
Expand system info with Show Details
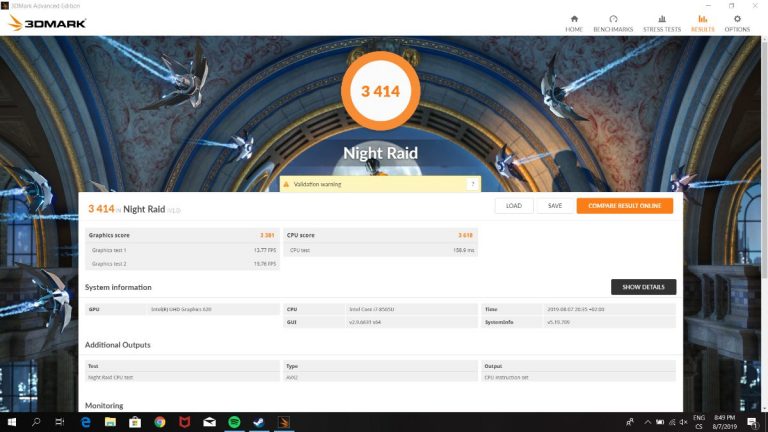pos(643,287)
